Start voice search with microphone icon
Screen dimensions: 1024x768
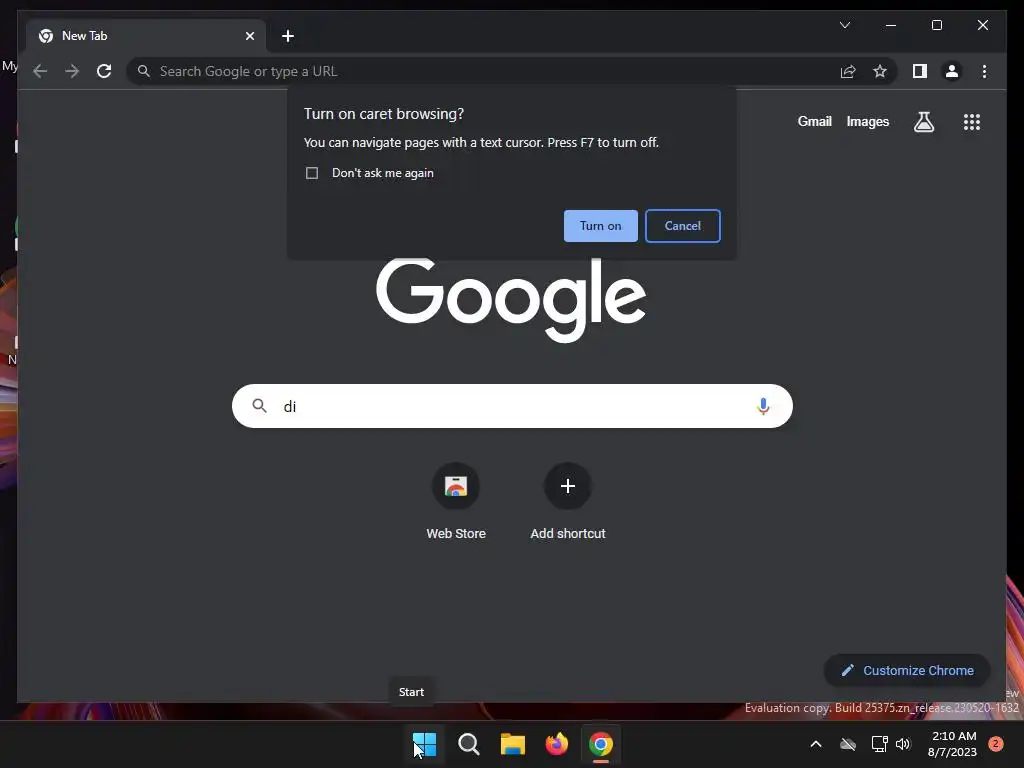click(763, 406)
